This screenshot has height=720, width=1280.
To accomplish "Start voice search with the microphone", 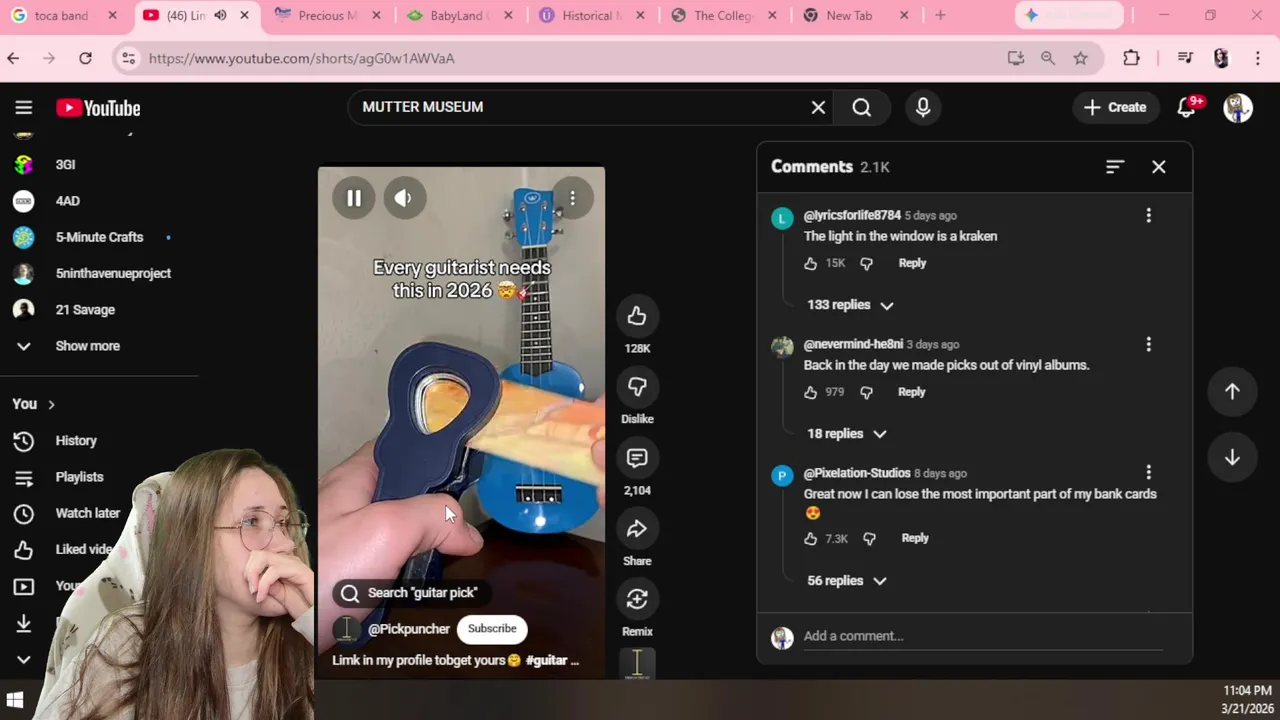I will click(x=923, y=107).
